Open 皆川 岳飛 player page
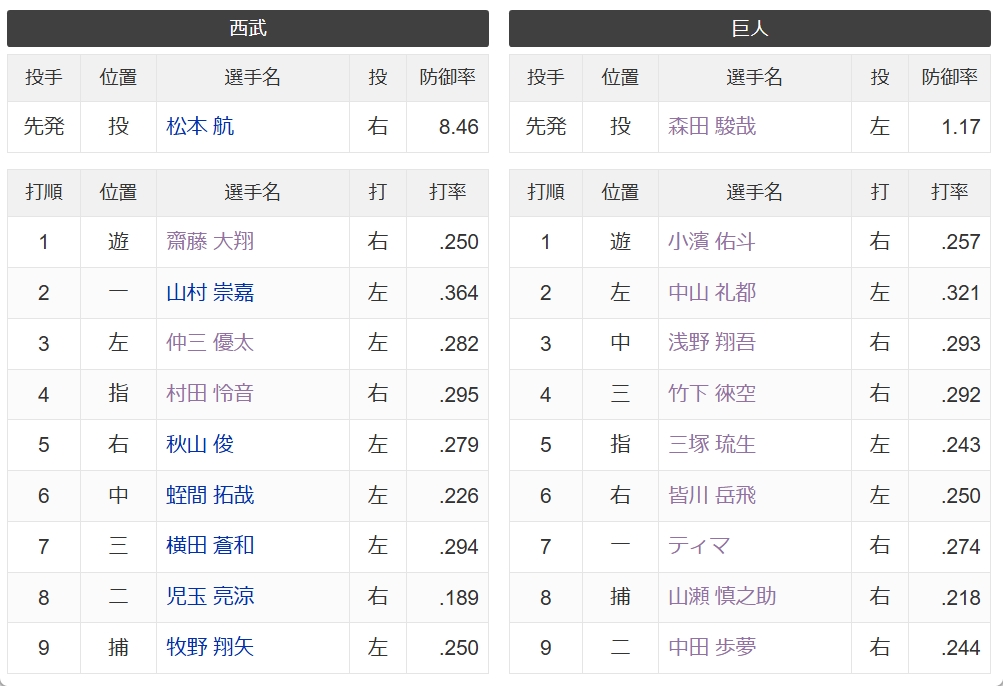Screen dimensions: 1003x686 (712, 495)
